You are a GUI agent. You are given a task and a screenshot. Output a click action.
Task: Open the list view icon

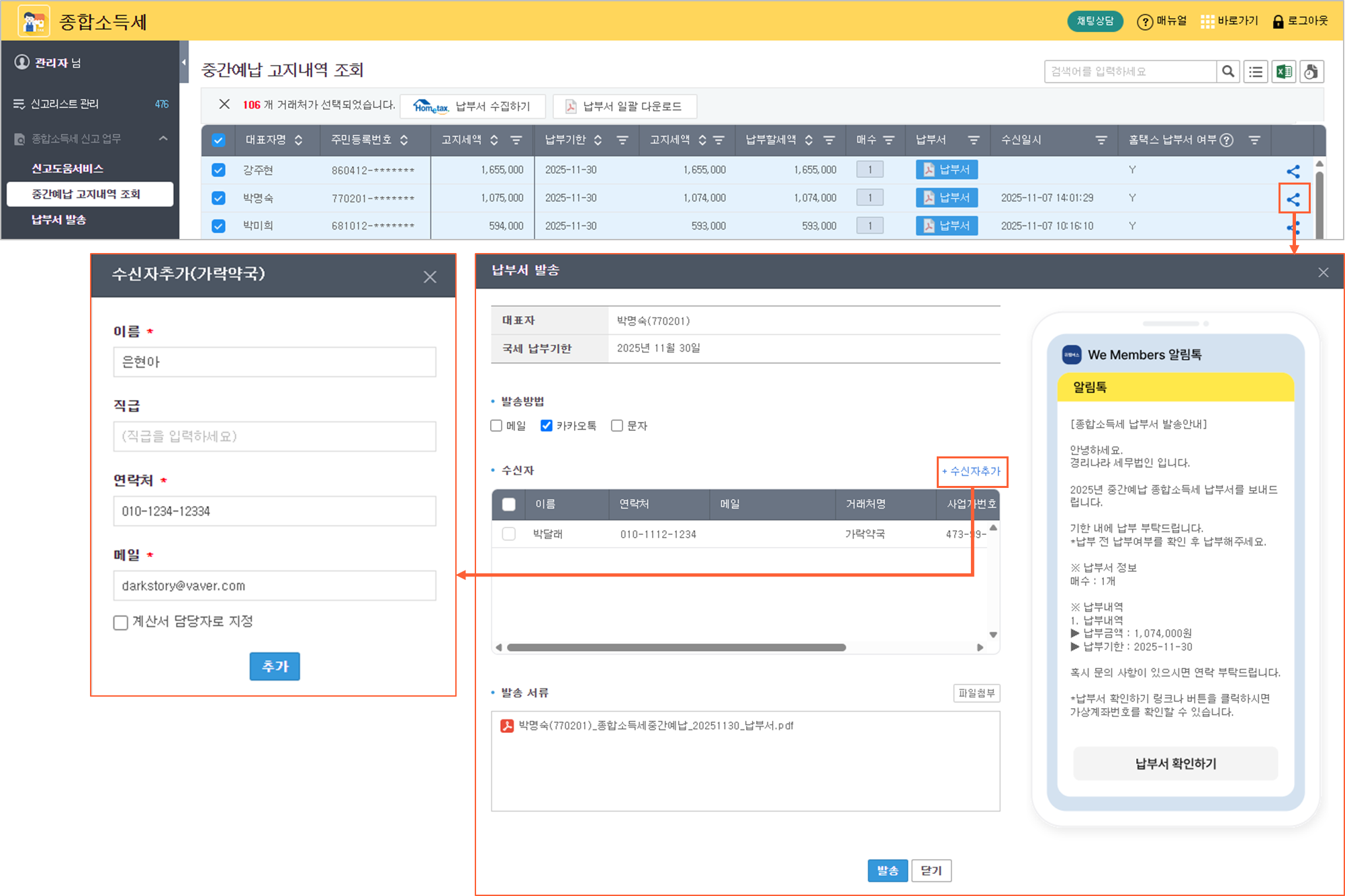1256,72
